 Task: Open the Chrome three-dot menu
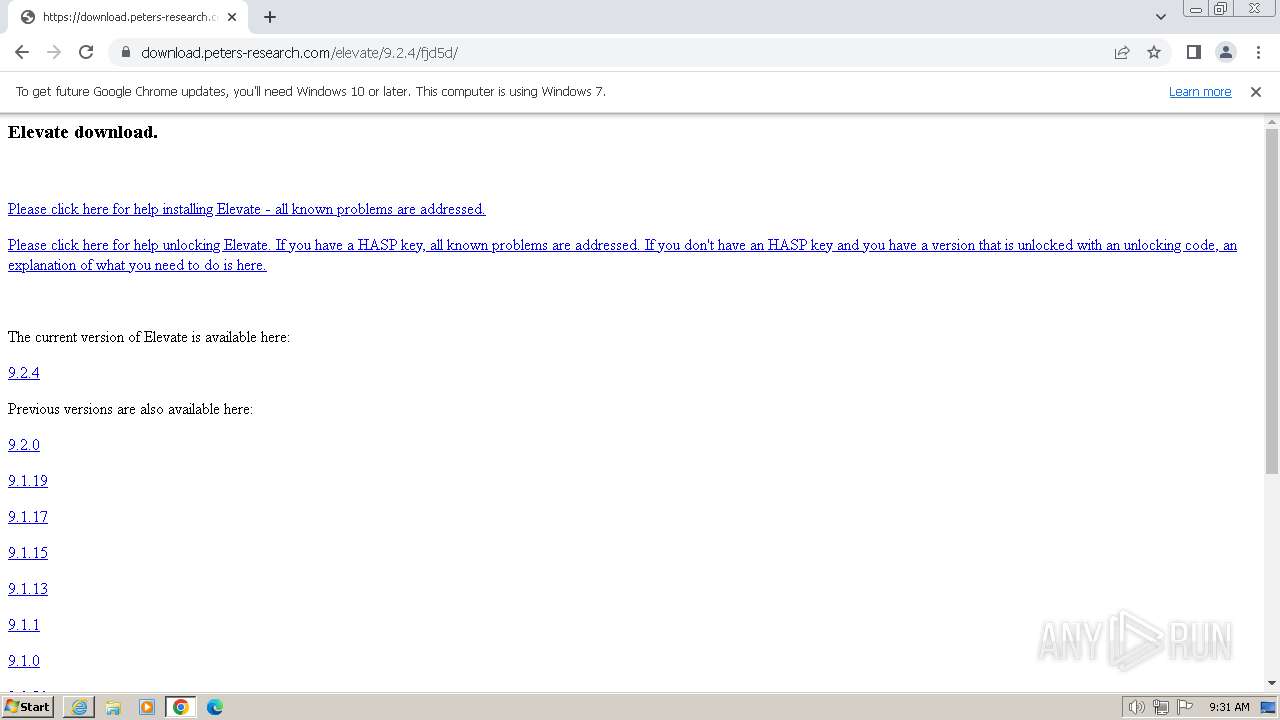coord(1258,52)
